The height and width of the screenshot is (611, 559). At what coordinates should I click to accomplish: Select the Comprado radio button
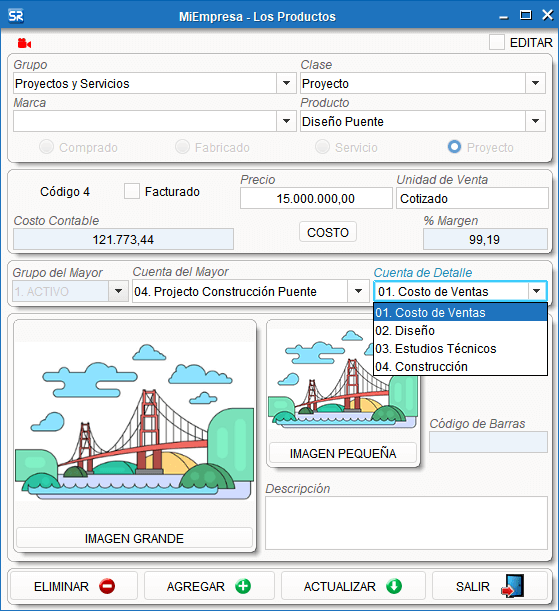click(46, 147)
